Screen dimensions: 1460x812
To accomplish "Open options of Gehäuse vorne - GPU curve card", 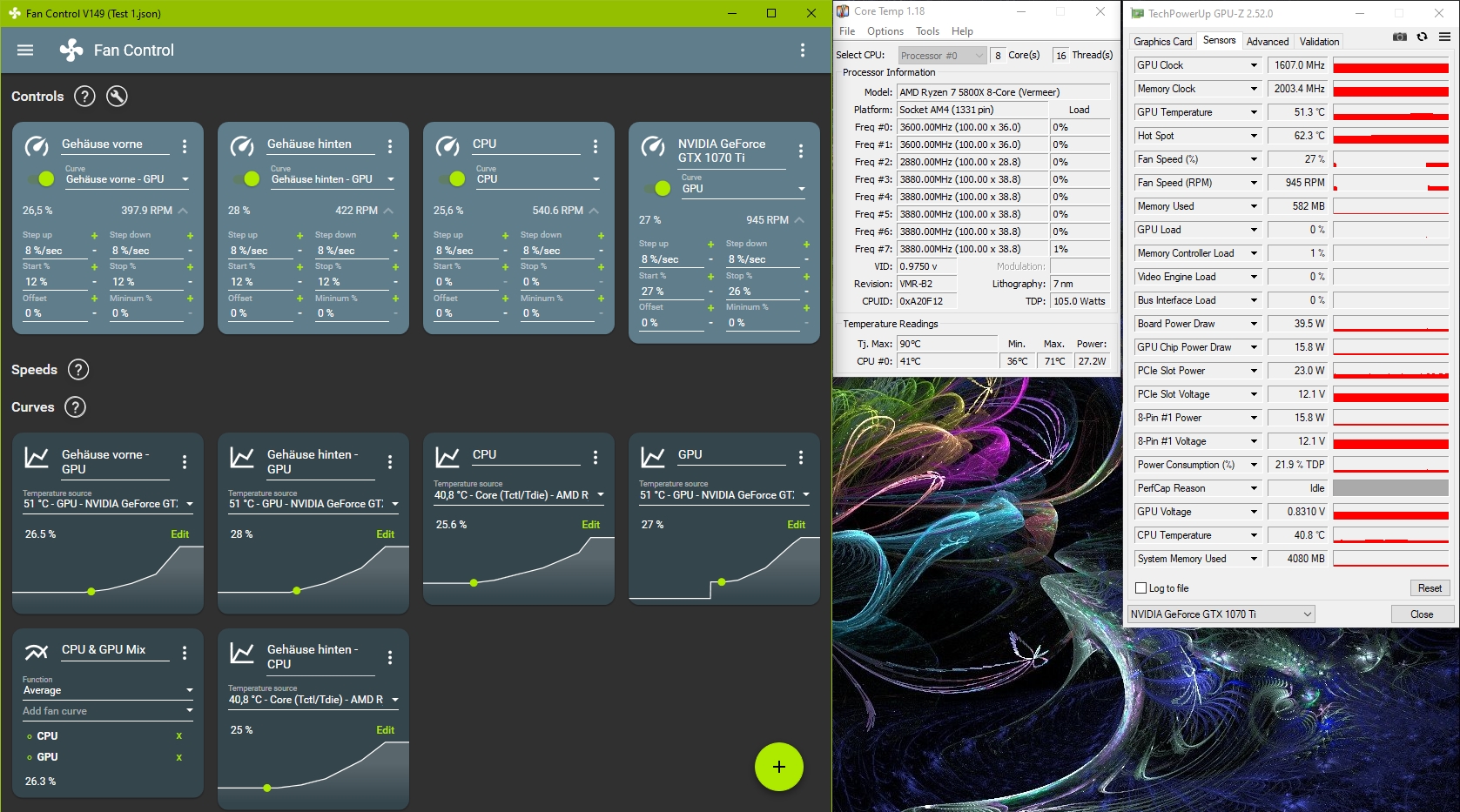I will pyautogui.click(x=185, y=461).
